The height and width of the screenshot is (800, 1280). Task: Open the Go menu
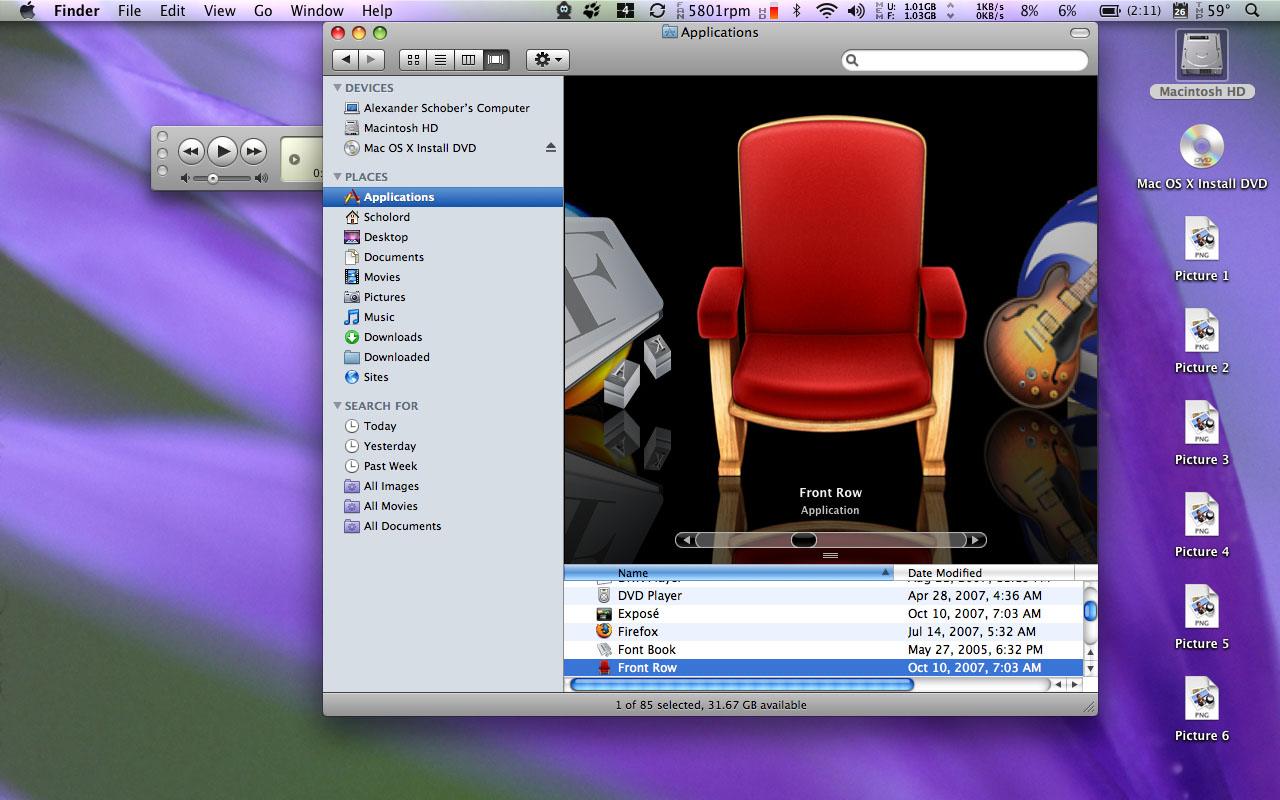tap(263, 11)
